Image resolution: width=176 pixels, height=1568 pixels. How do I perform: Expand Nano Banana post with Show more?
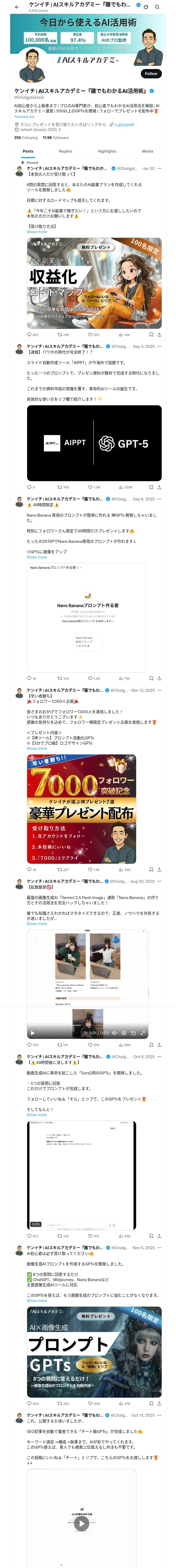pyautogui.click(x=37, y=557)
